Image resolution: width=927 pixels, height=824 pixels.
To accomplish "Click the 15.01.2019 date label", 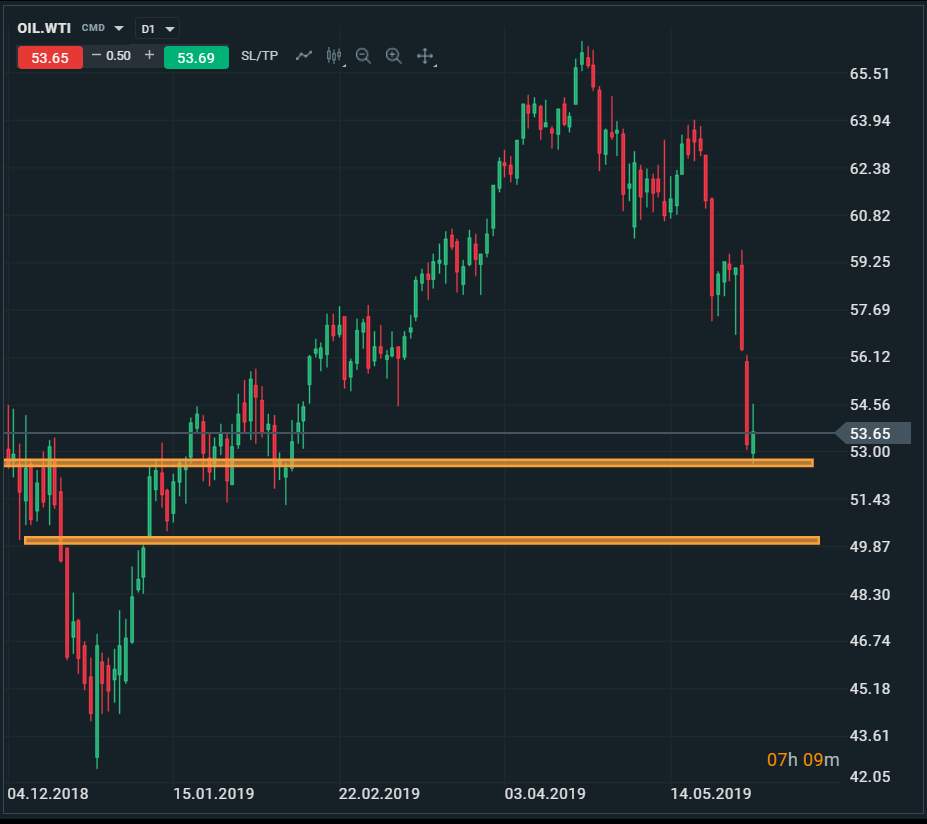I will pyautogui.click(x=214, y=794).
